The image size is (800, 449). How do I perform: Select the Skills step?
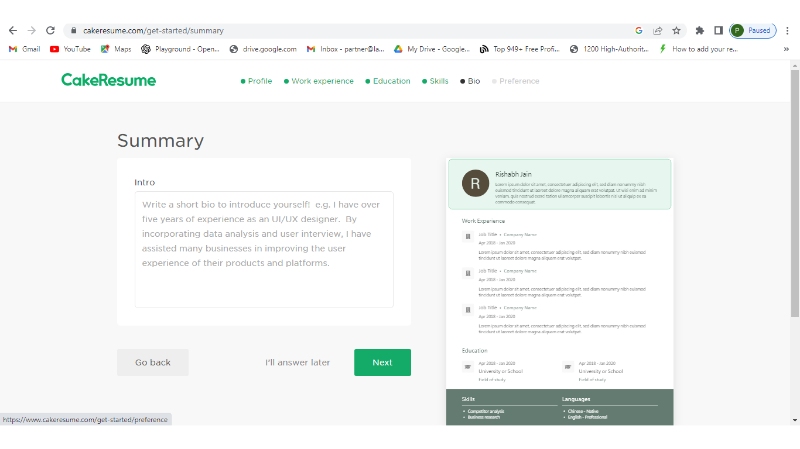[x=436, y=81]
